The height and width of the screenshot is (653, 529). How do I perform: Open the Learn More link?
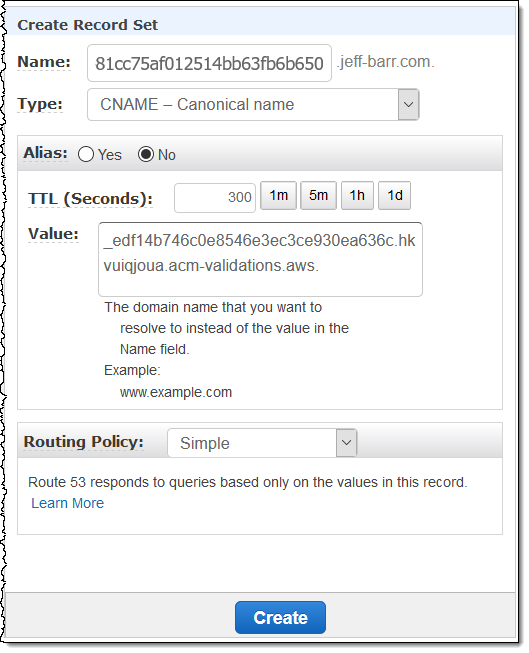(67, 503)
